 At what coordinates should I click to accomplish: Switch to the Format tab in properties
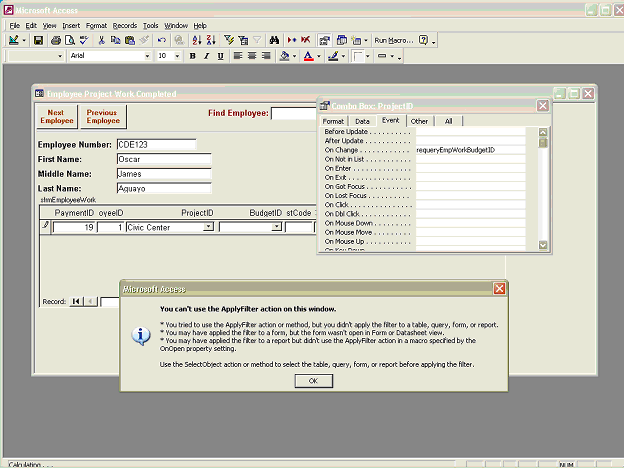pyautogui.click(x=333, y=121)
